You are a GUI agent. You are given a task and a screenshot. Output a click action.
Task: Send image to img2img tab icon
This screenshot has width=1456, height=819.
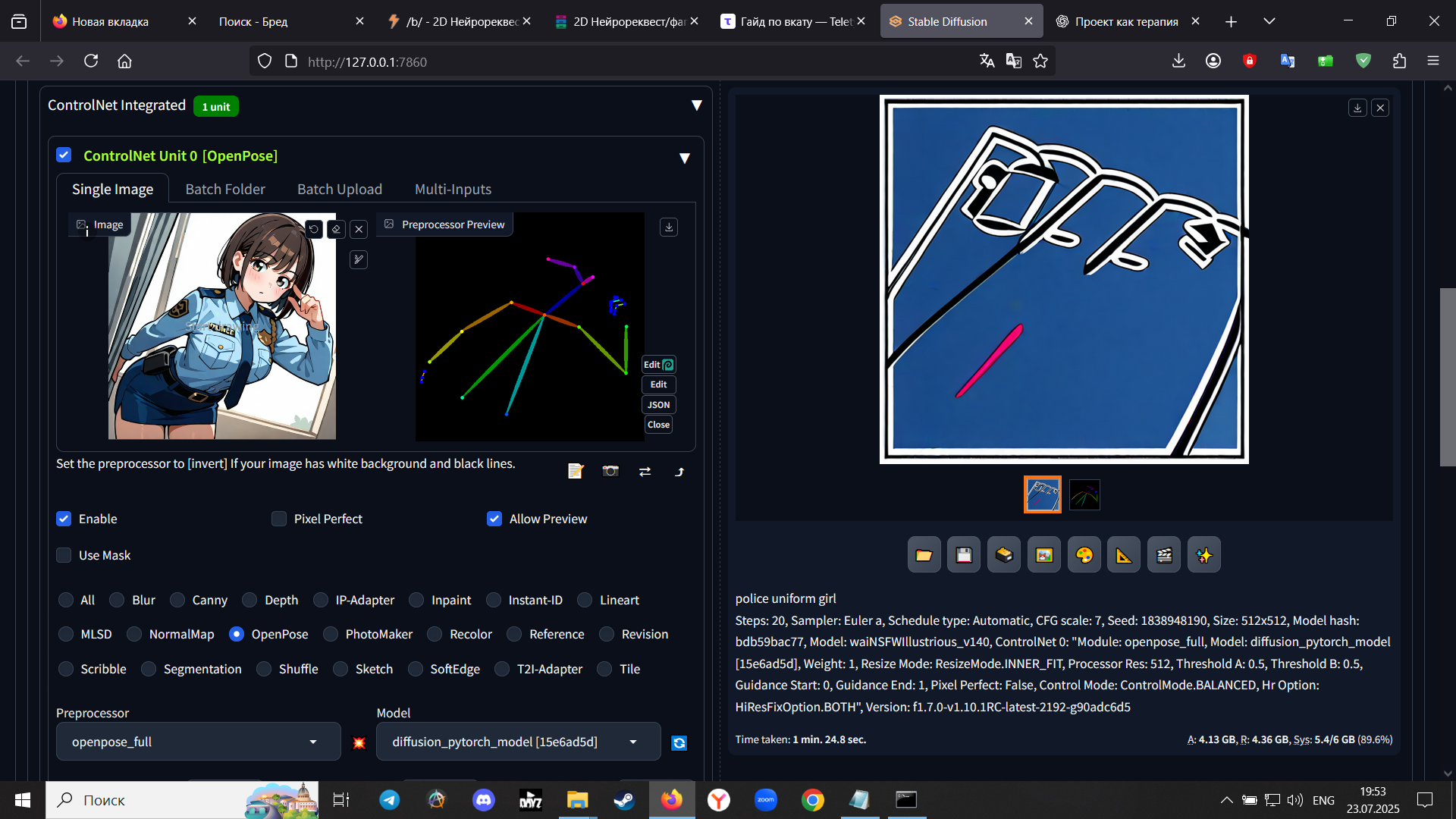[x=1044, y=555]
